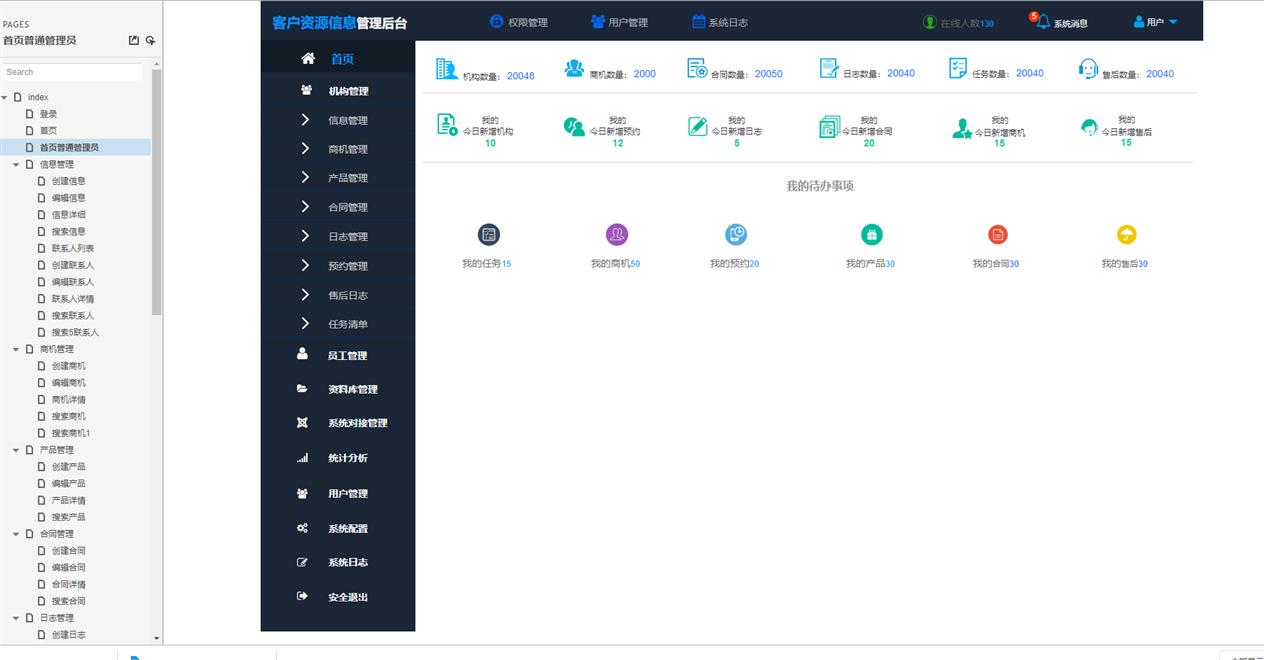1264x660 pixels.
Task: Open the purple 我的商机 circle icon
Action: point(617,235)
